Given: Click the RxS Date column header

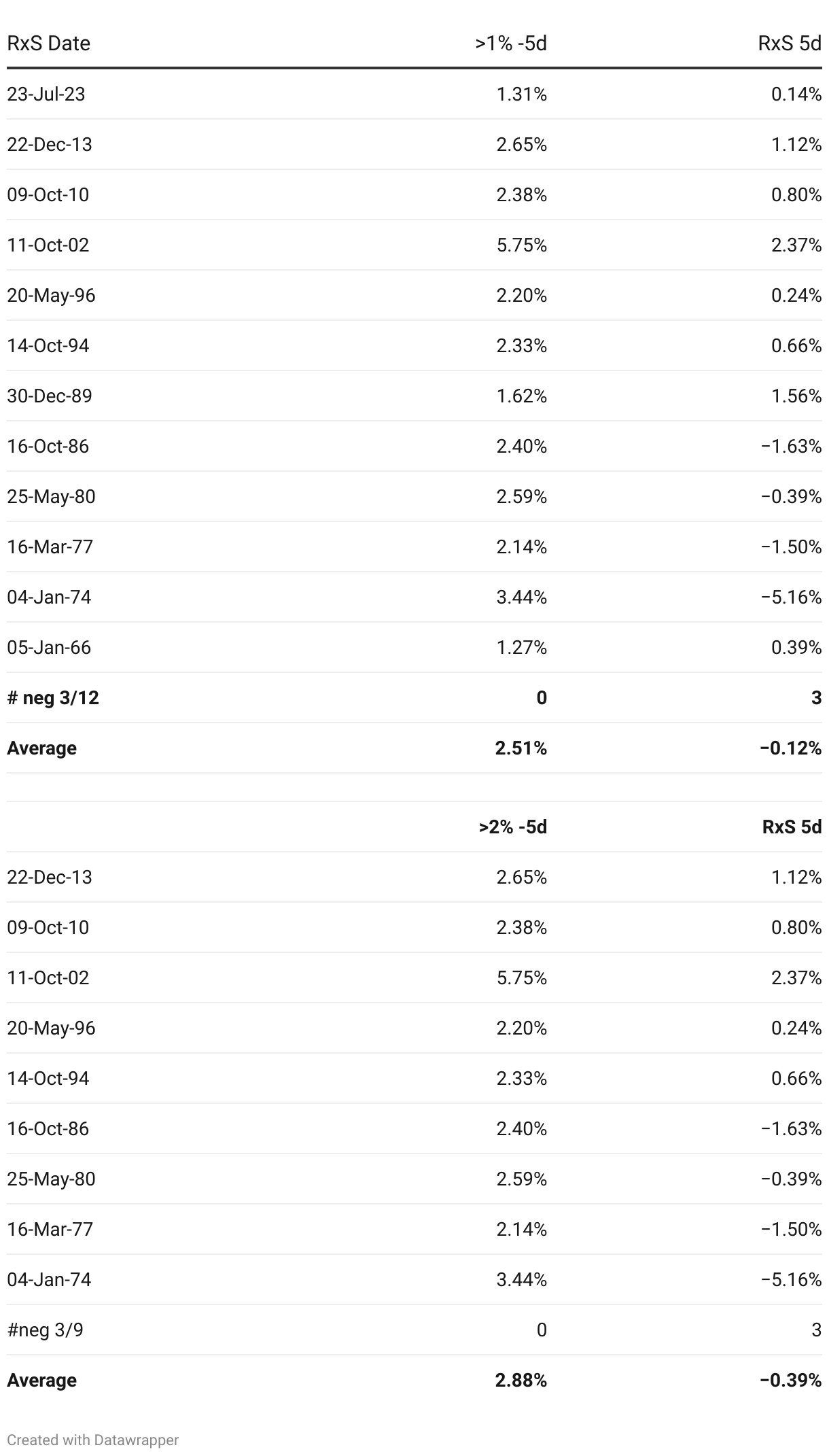Looking at the screenshot, I should tap(48, 44).
